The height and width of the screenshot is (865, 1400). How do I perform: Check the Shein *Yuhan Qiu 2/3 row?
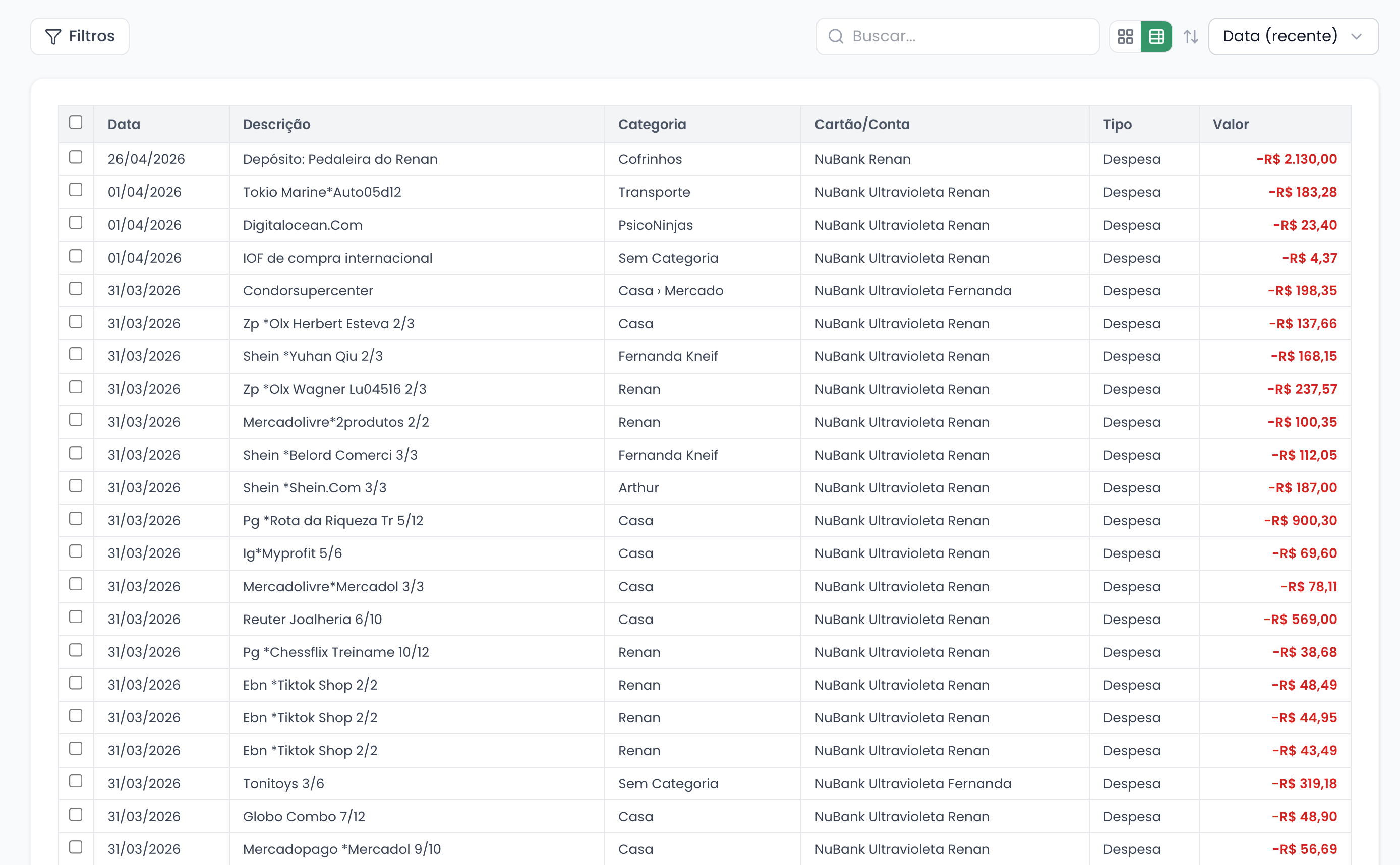tap(76, 354)
